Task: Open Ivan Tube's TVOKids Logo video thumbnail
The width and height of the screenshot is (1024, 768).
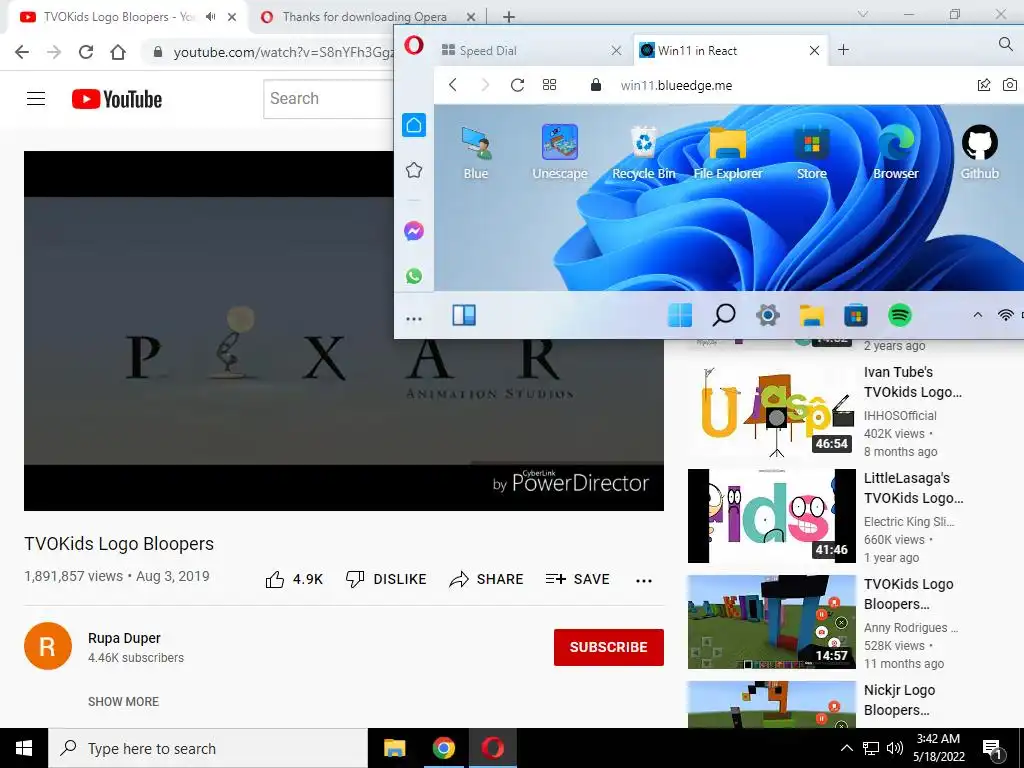Action: (771, 409)
